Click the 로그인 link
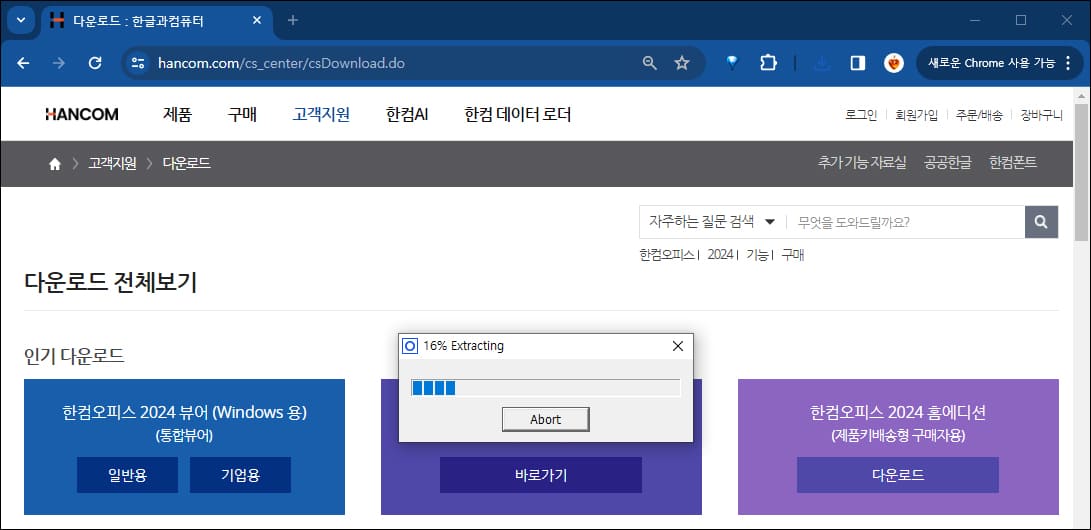Image resolution: width=1091 pixels, height=530 pixels. (861, 115)
